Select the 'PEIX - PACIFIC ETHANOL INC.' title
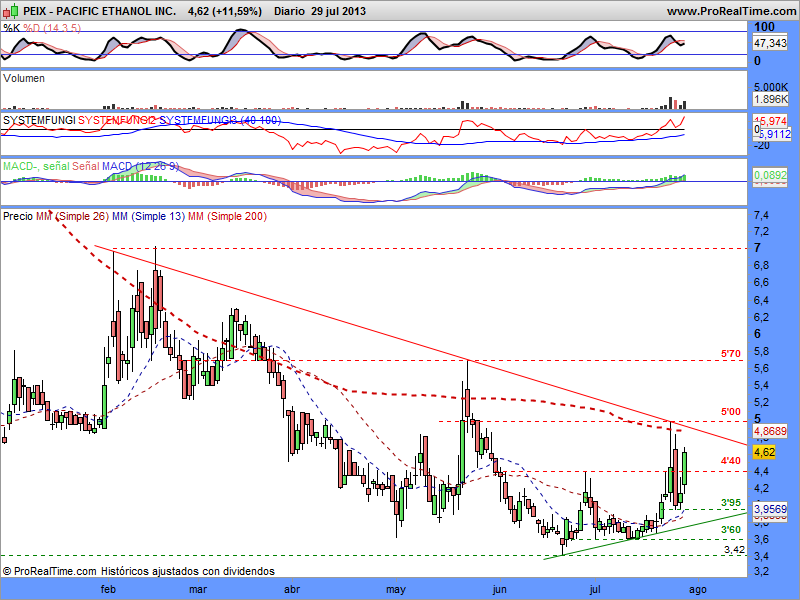The image size is (800, 600). [99, 11]
